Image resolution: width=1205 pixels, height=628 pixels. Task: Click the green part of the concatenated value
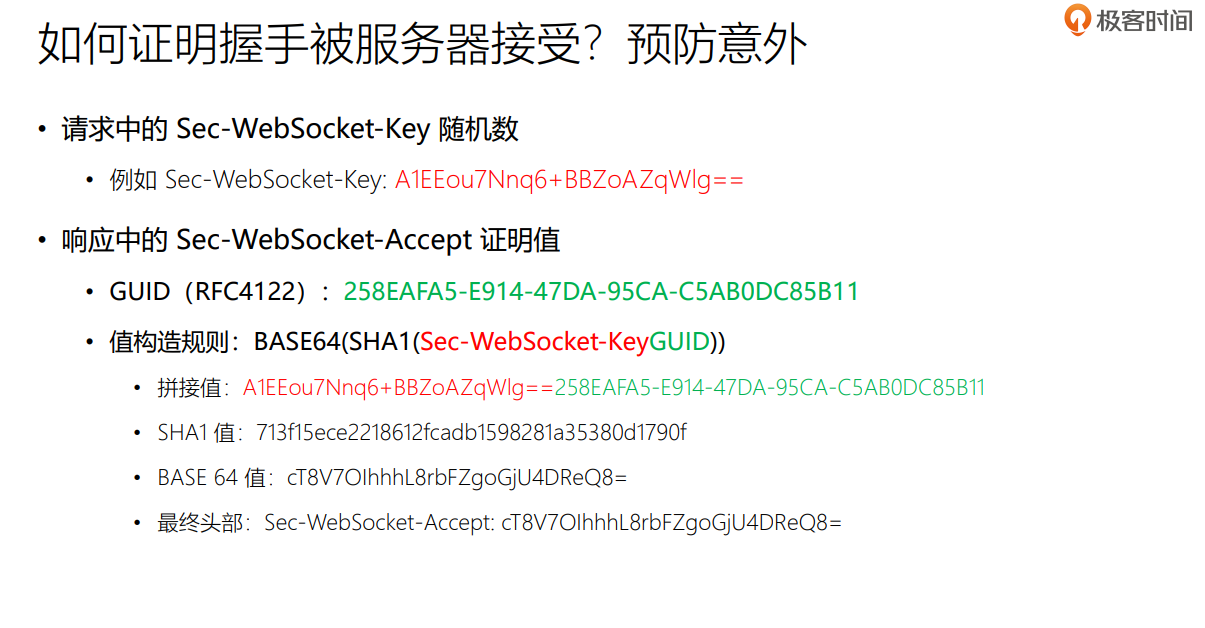pyautogui.click(x=770, y=388)
